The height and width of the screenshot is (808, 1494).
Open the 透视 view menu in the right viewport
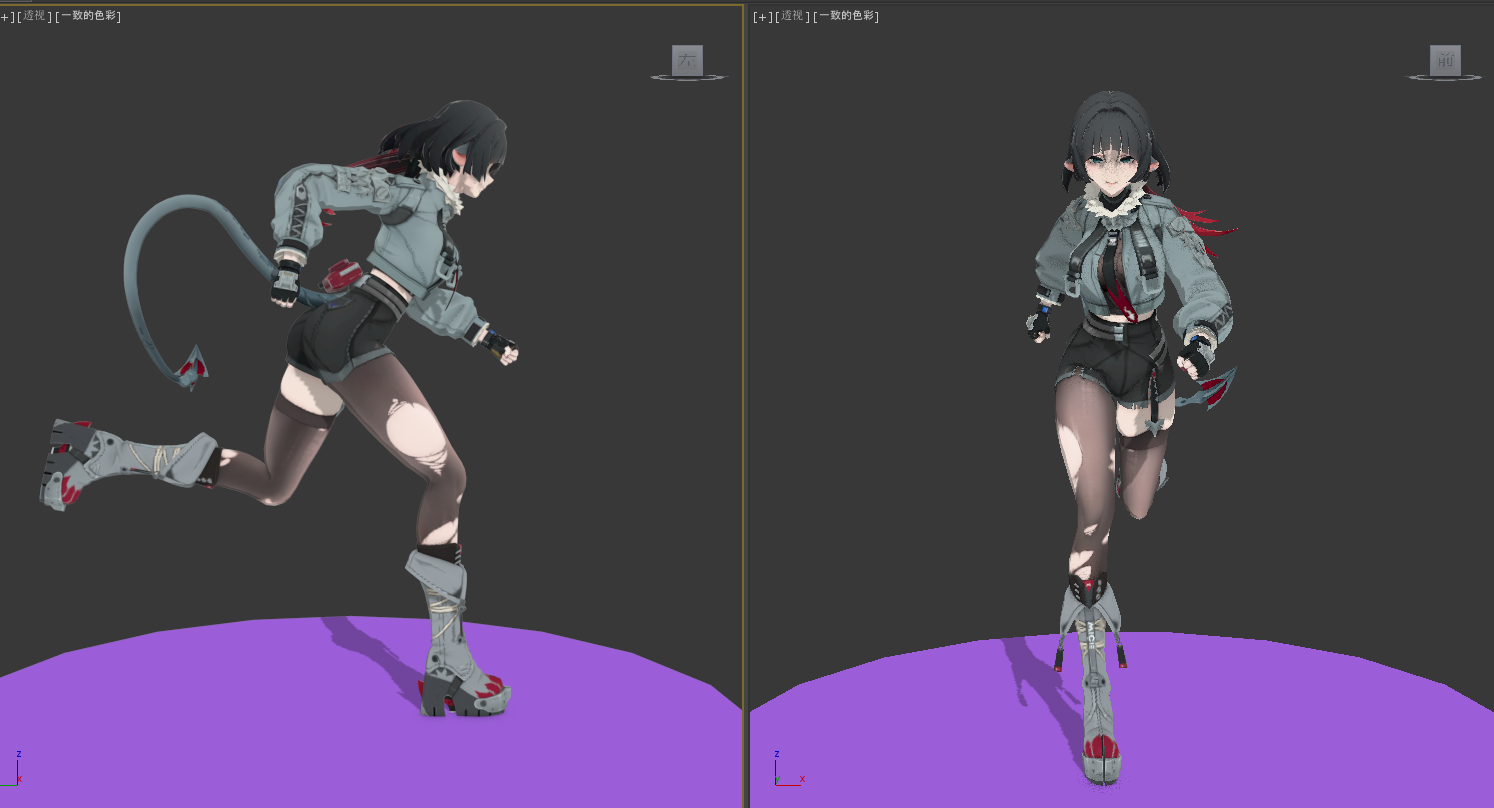pos(793,16)
